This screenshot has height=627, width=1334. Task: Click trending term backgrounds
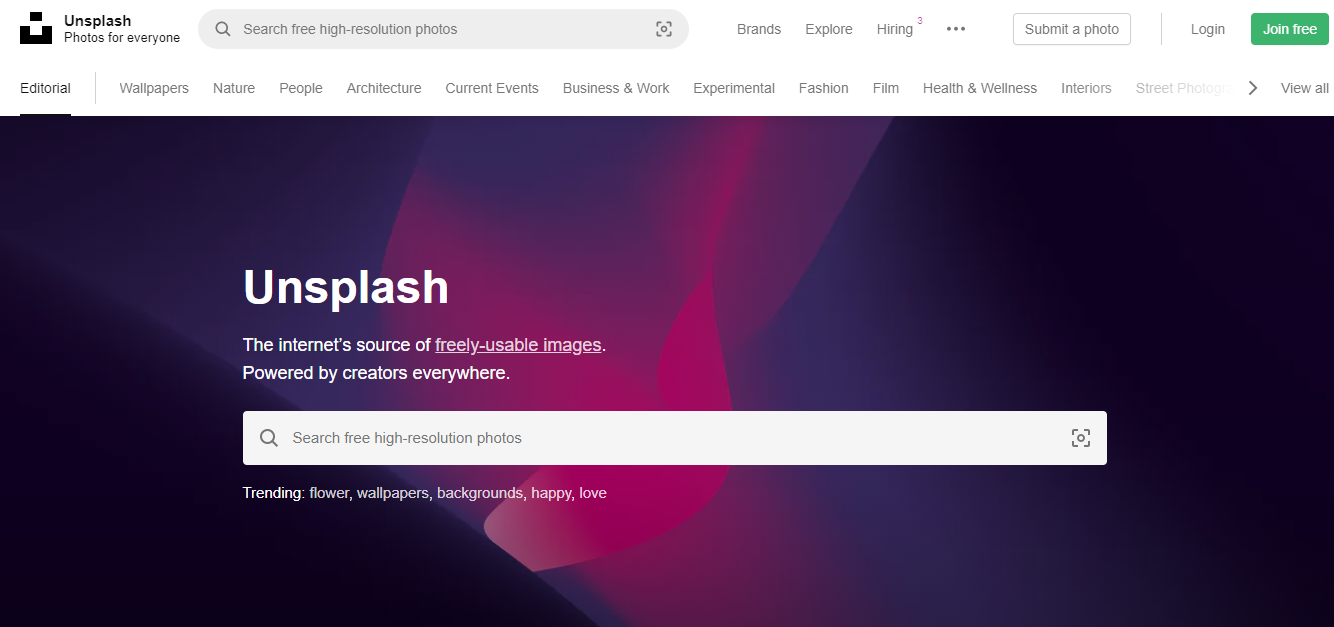[x=479, y=493]
